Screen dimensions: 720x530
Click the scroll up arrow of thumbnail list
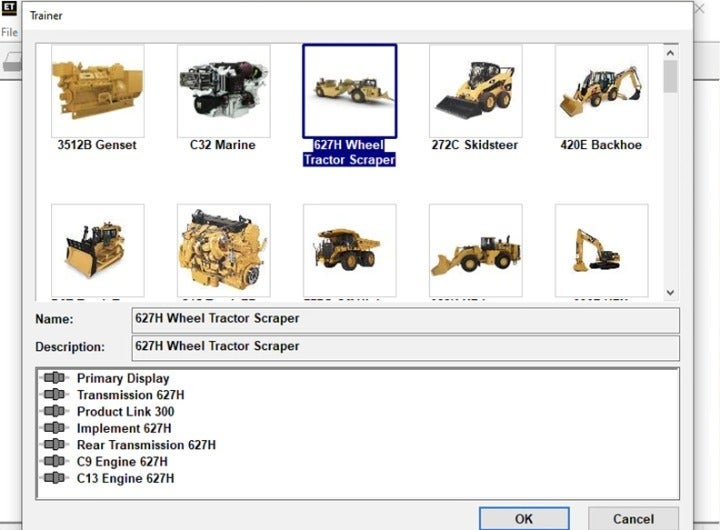pos(670,53)
